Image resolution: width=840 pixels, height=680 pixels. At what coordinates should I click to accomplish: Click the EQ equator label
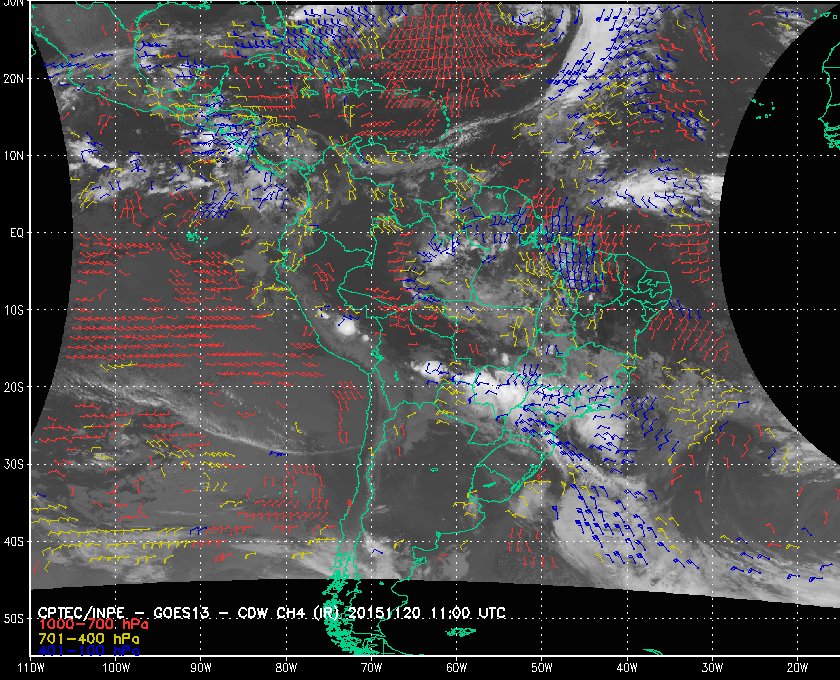(x=17, y=233)
